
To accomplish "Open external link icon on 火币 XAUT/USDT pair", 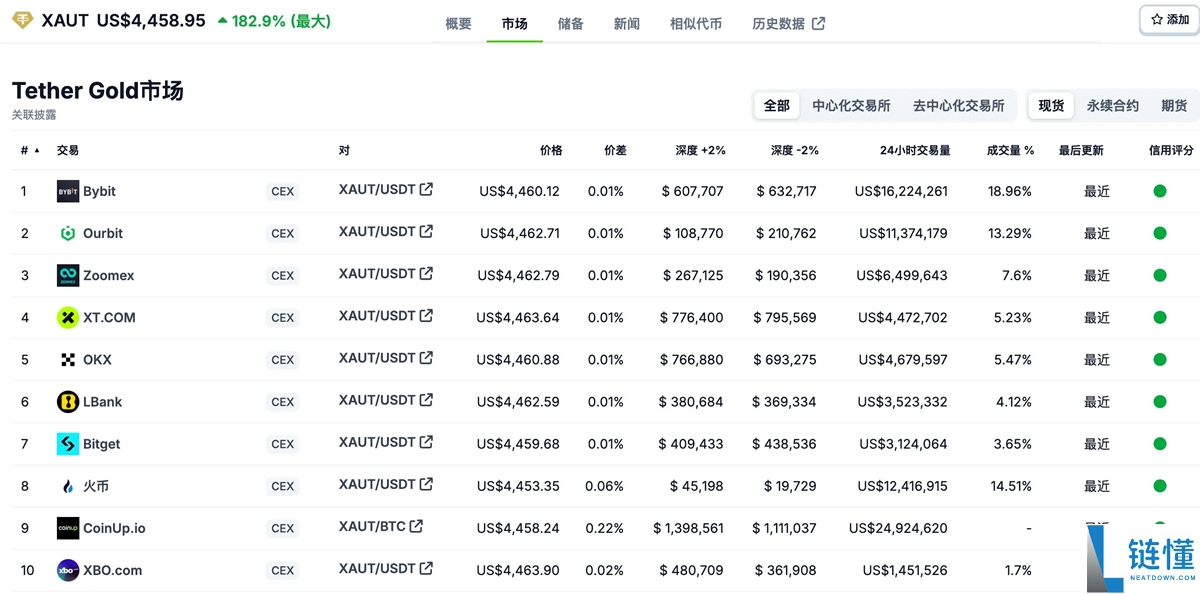I will click(427, 484).
